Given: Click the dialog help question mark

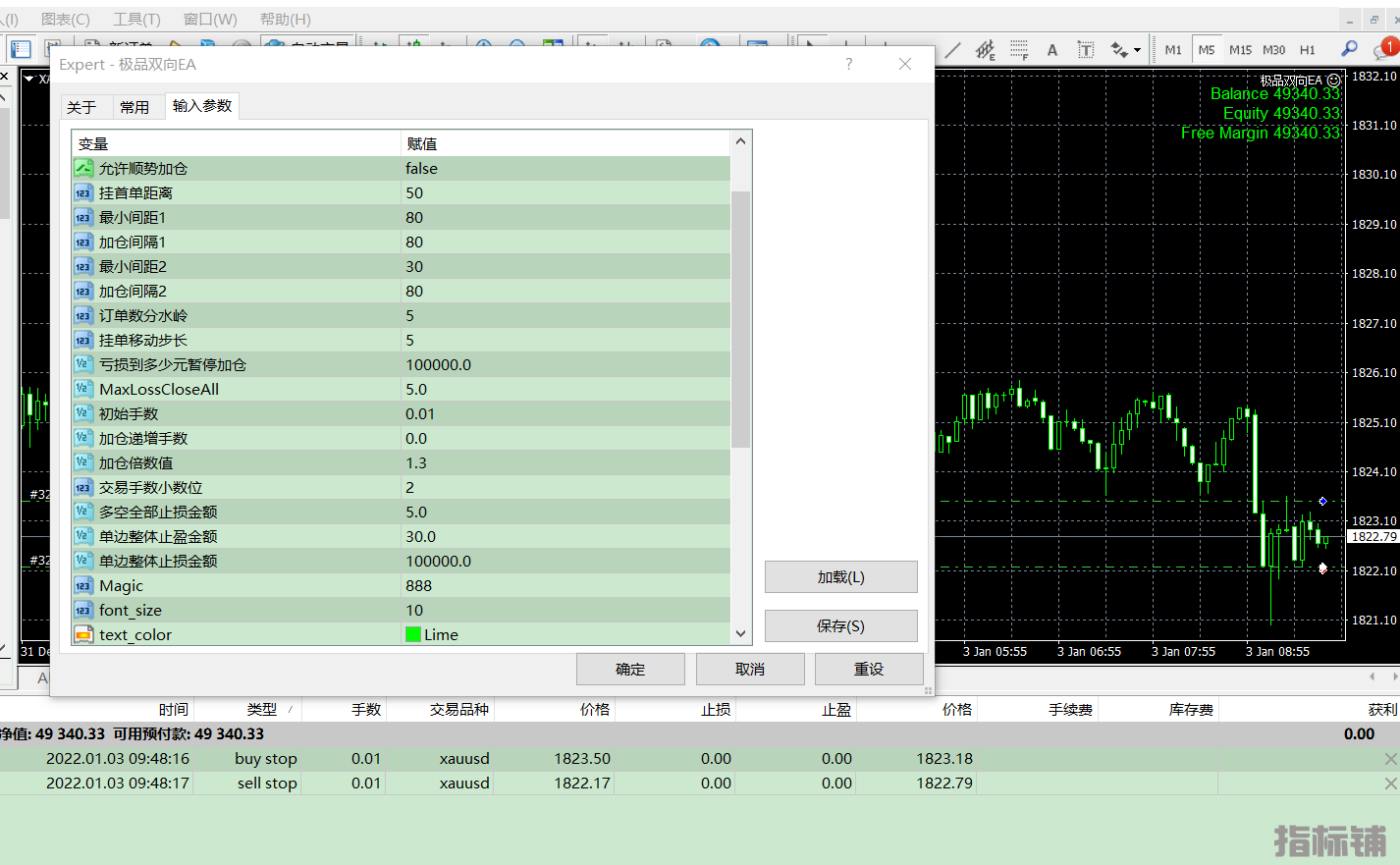Looking at the screenshot, I should (x=848, y=64).
